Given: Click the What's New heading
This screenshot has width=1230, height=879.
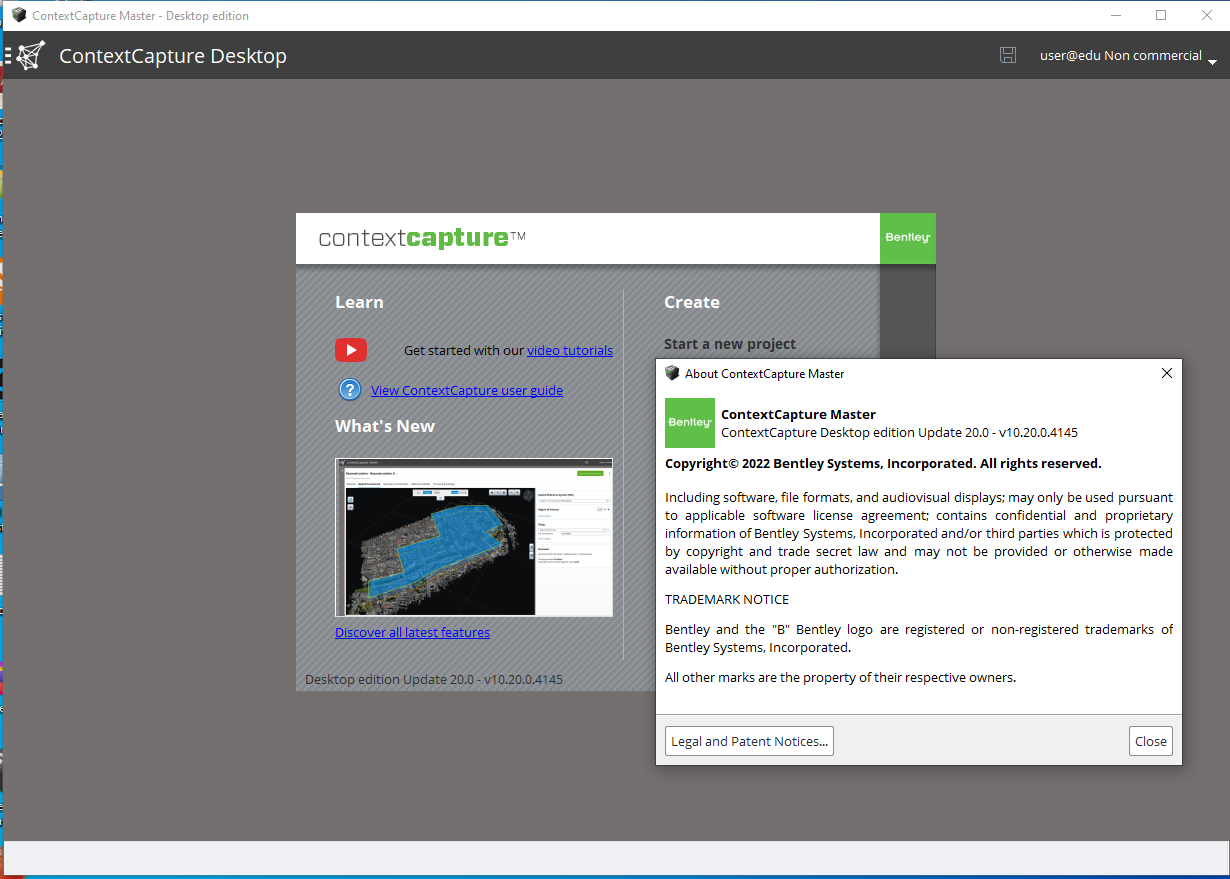Looking at the screenshot, I should tap(385, 426).
